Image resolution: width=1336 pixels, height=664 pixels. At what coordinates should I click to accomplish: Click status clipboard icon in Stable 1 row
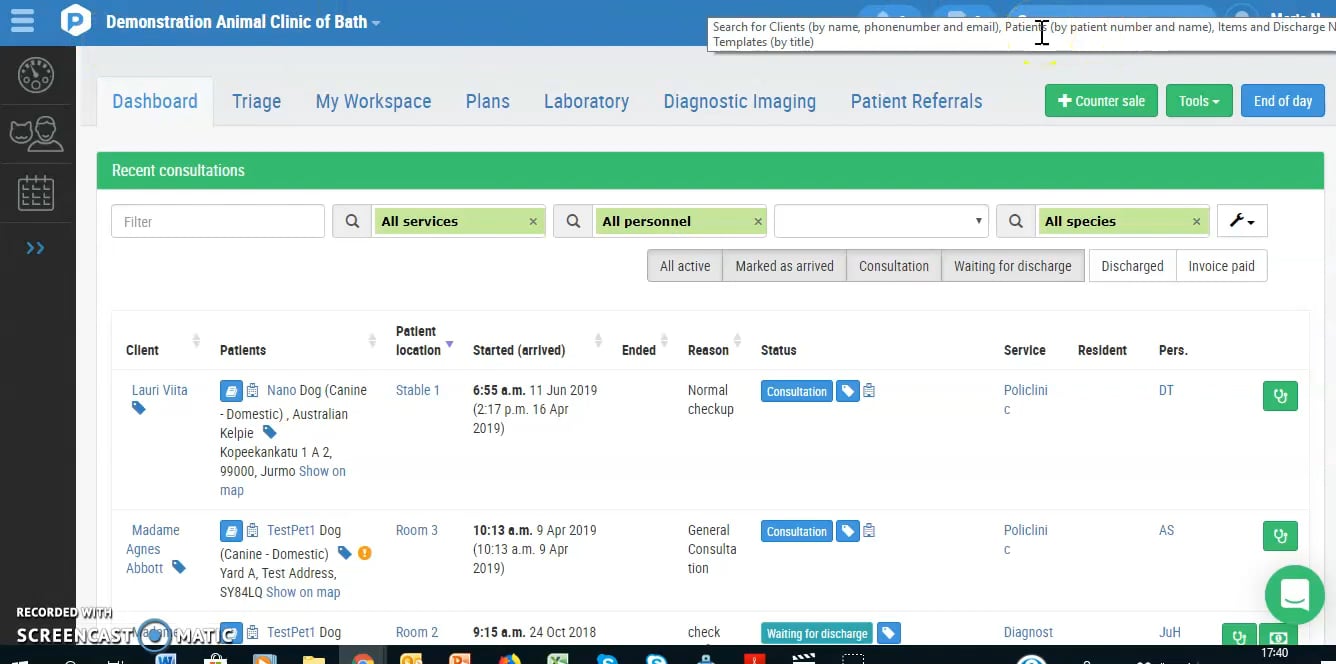869,391
